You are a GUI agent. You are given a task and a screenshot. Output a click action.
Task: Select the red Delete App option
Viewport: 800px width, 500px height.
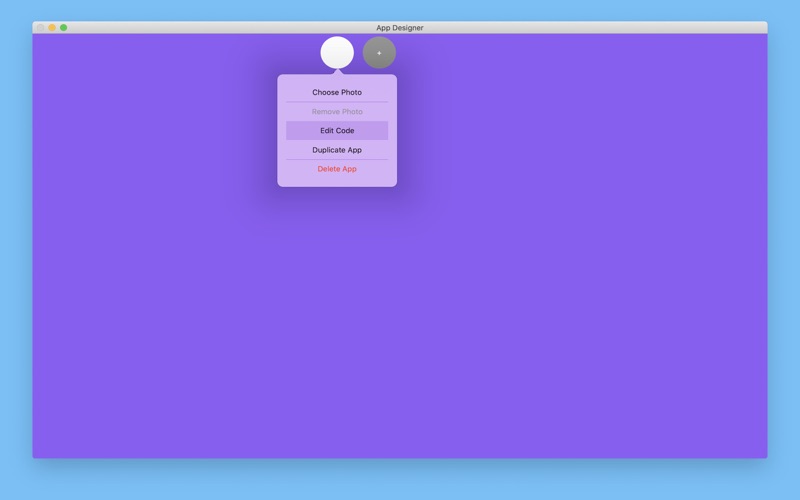[x=337, y=169]
